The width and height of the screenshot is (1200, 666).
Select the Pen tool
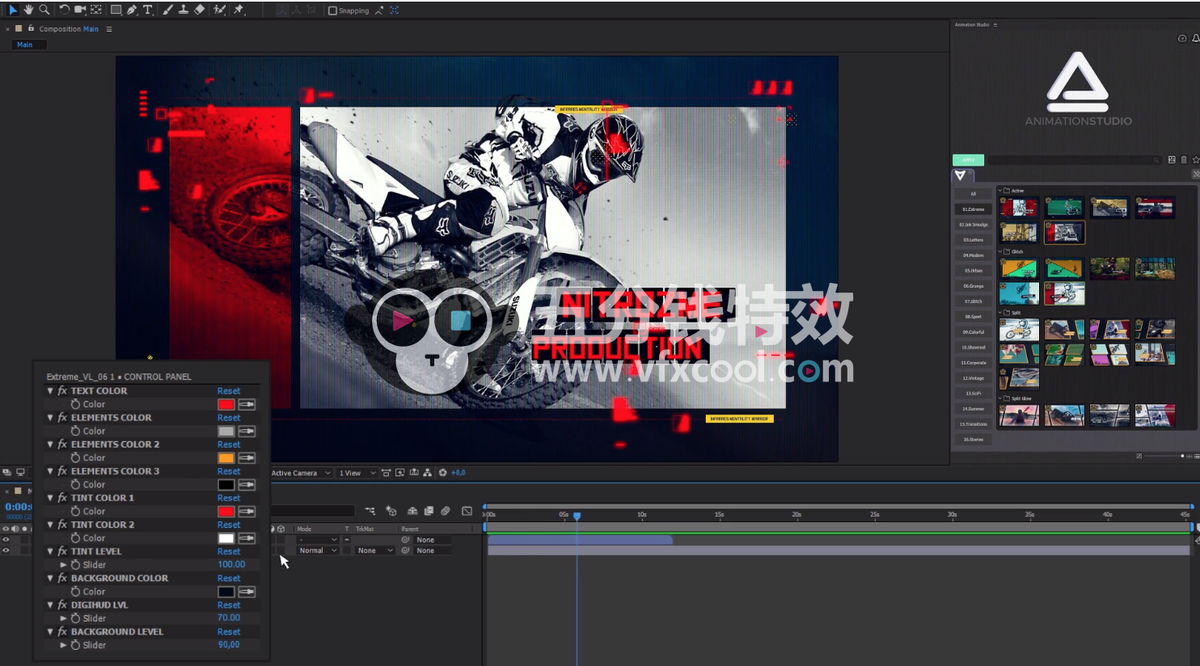point(134,10)
